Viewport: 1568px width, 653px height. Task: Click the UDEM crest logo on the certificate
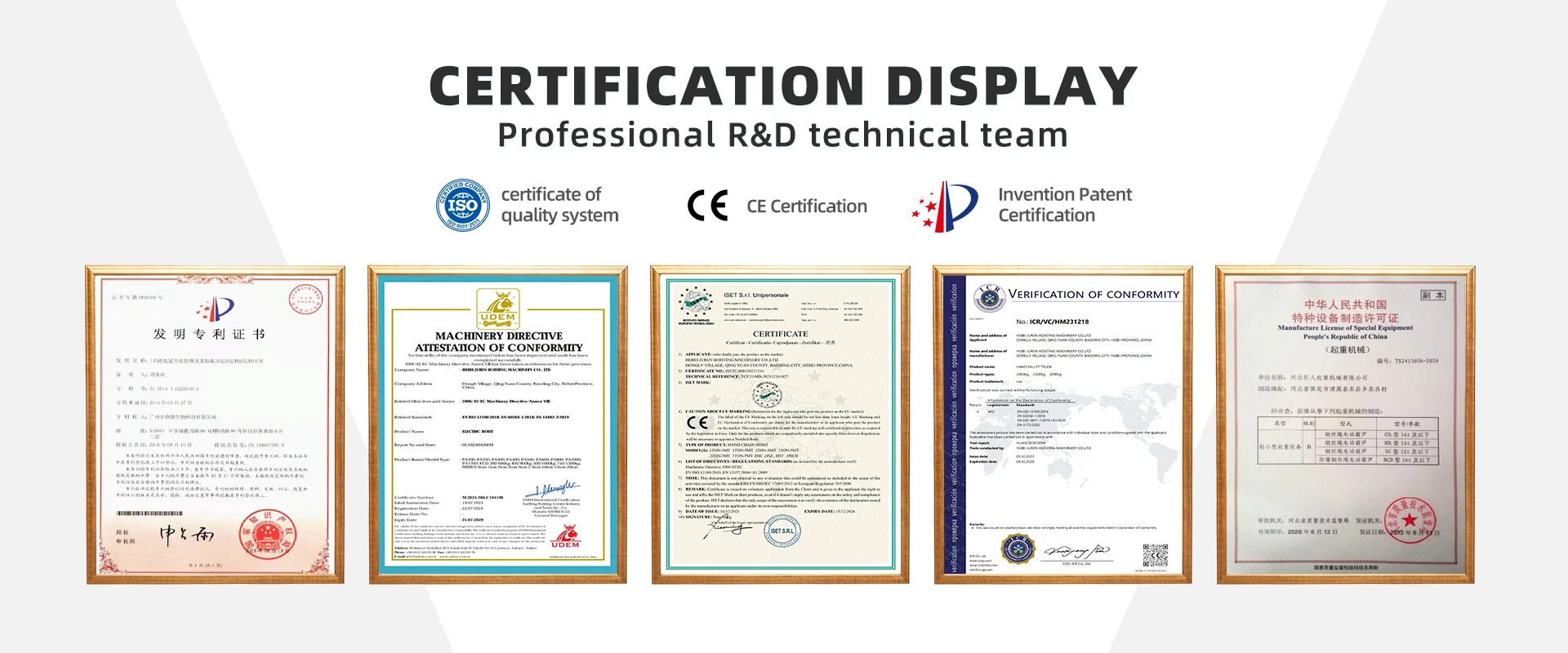pos(498,308)
